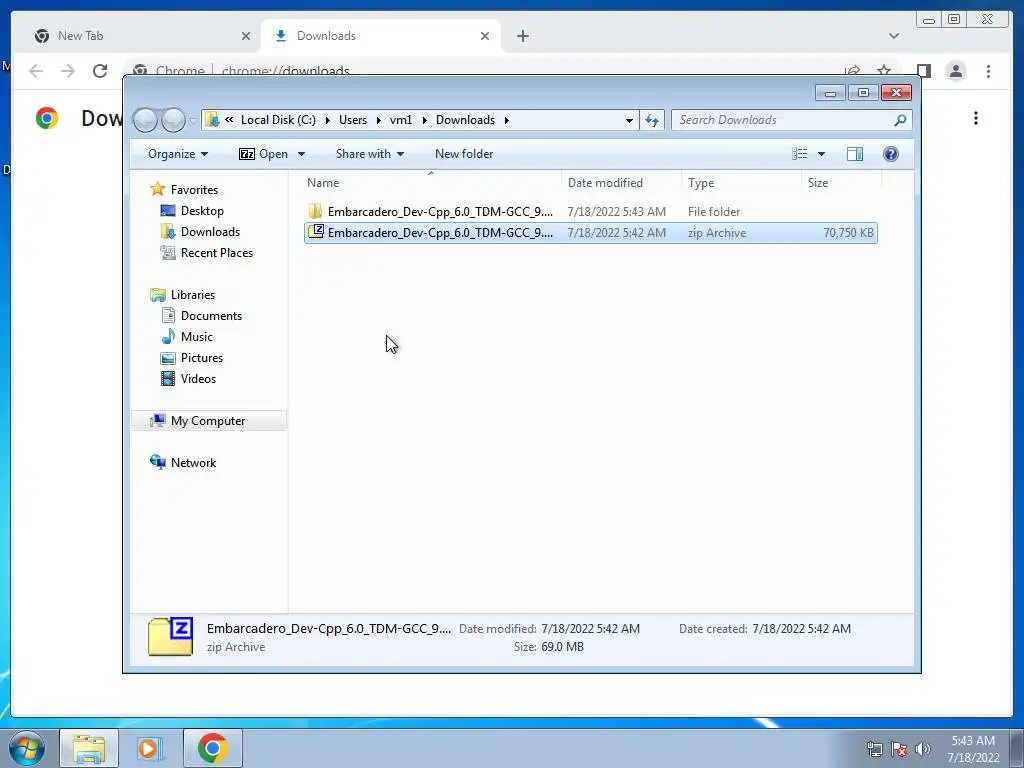This screenshot has width=1024, height=768.
Task: Refresh the Downloads folder address bar
Action: [x=652, y=120]
